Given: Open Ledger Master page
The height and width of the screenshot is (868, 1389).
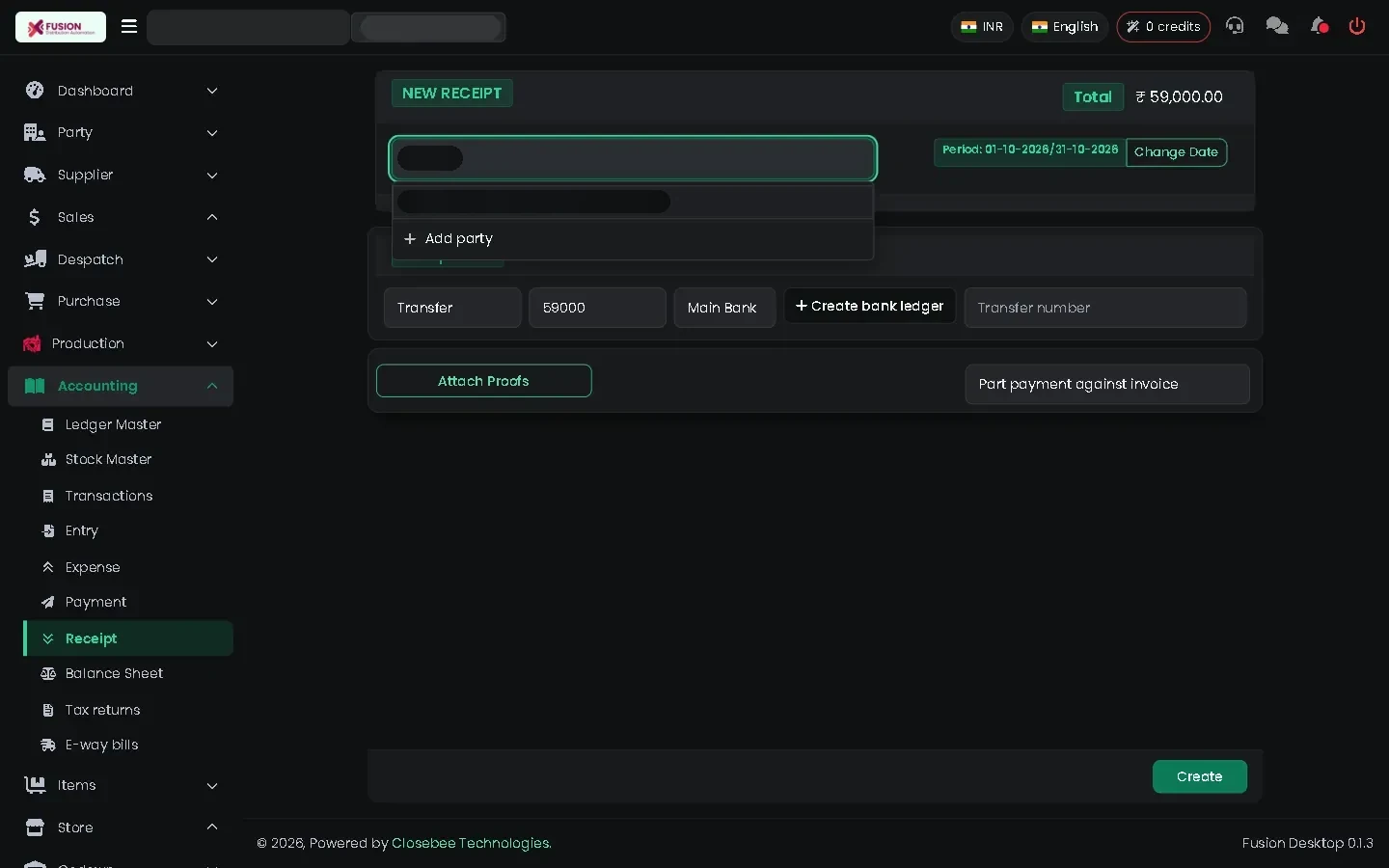Looking at the screenshot, I should [x=113, y=424].
